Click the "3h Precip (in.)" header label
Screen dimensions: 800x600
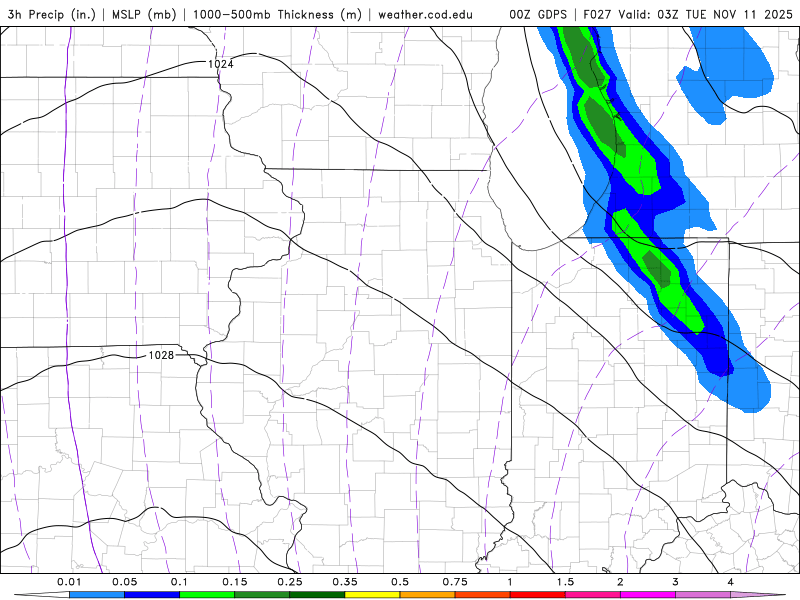point(52,14)
